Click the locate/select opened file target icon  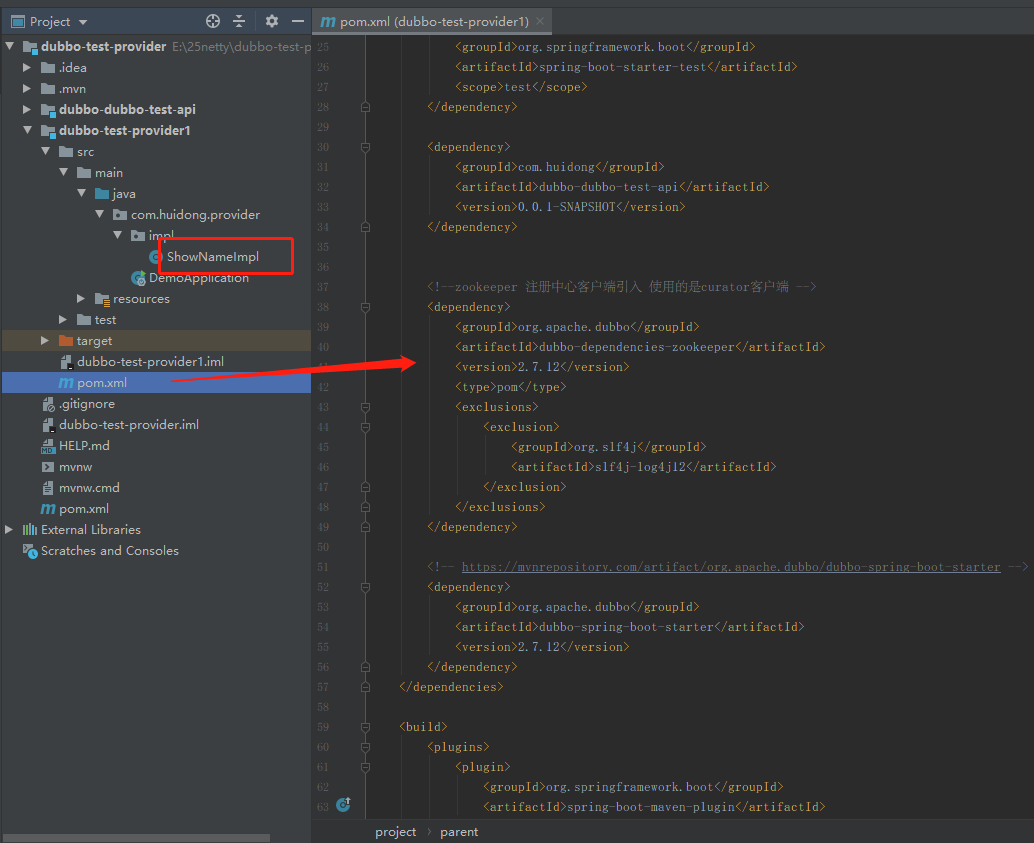pos(212,21)
